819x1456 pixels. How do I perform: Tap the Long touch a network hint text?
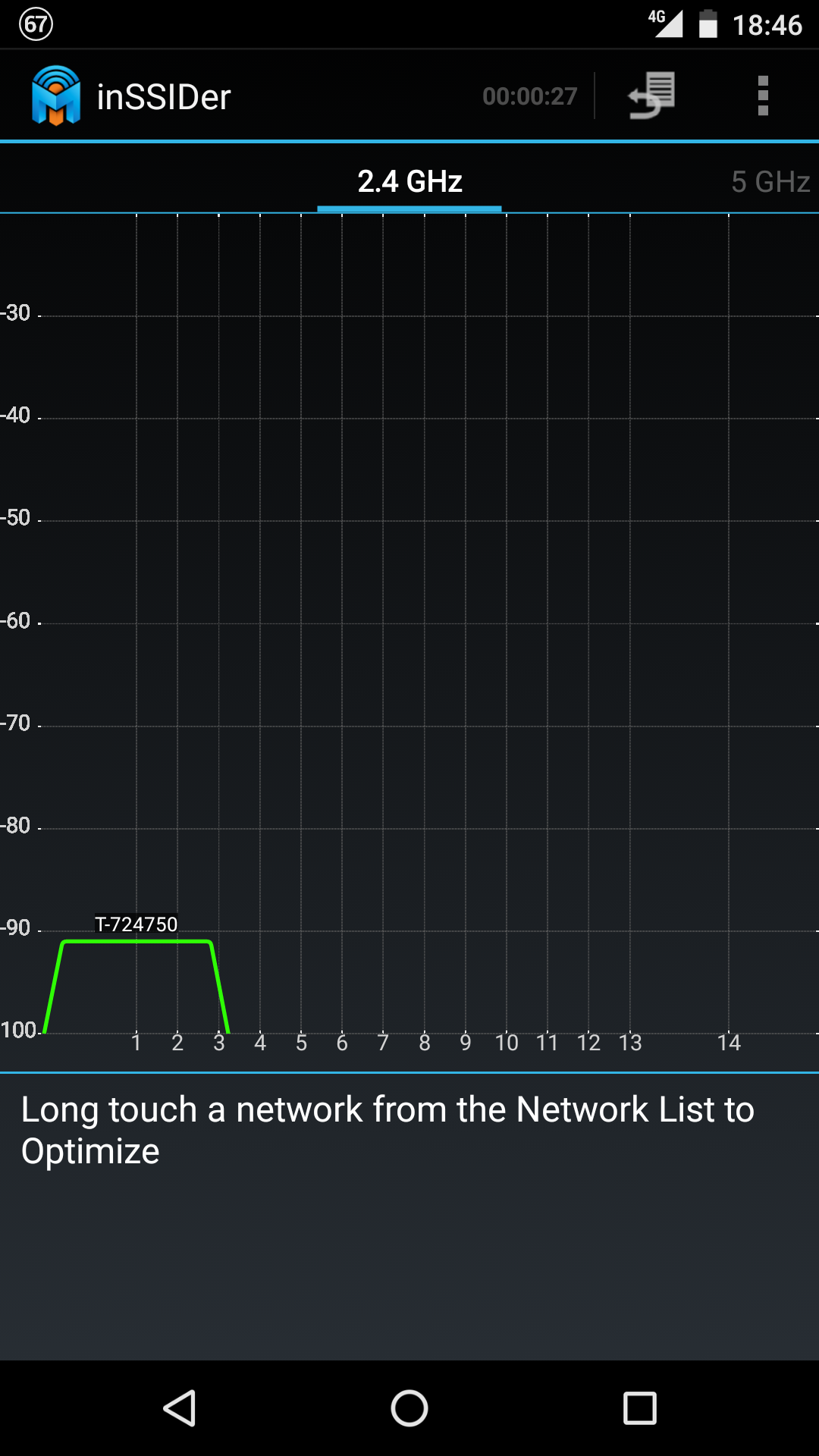(x=388, y=1130)
